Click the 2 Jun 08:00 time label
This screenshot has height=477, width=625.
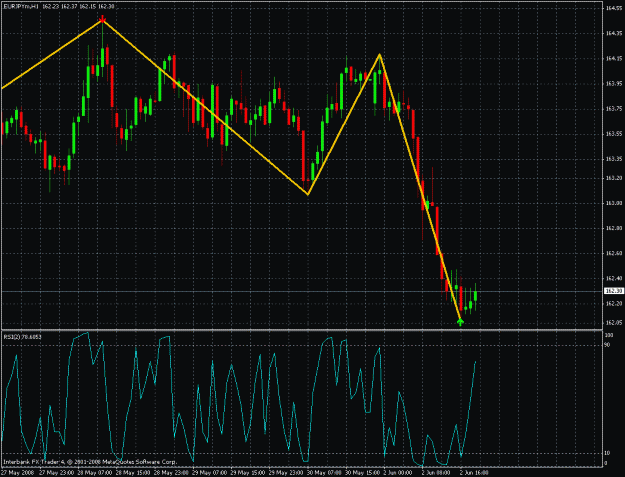click(438, 473)
